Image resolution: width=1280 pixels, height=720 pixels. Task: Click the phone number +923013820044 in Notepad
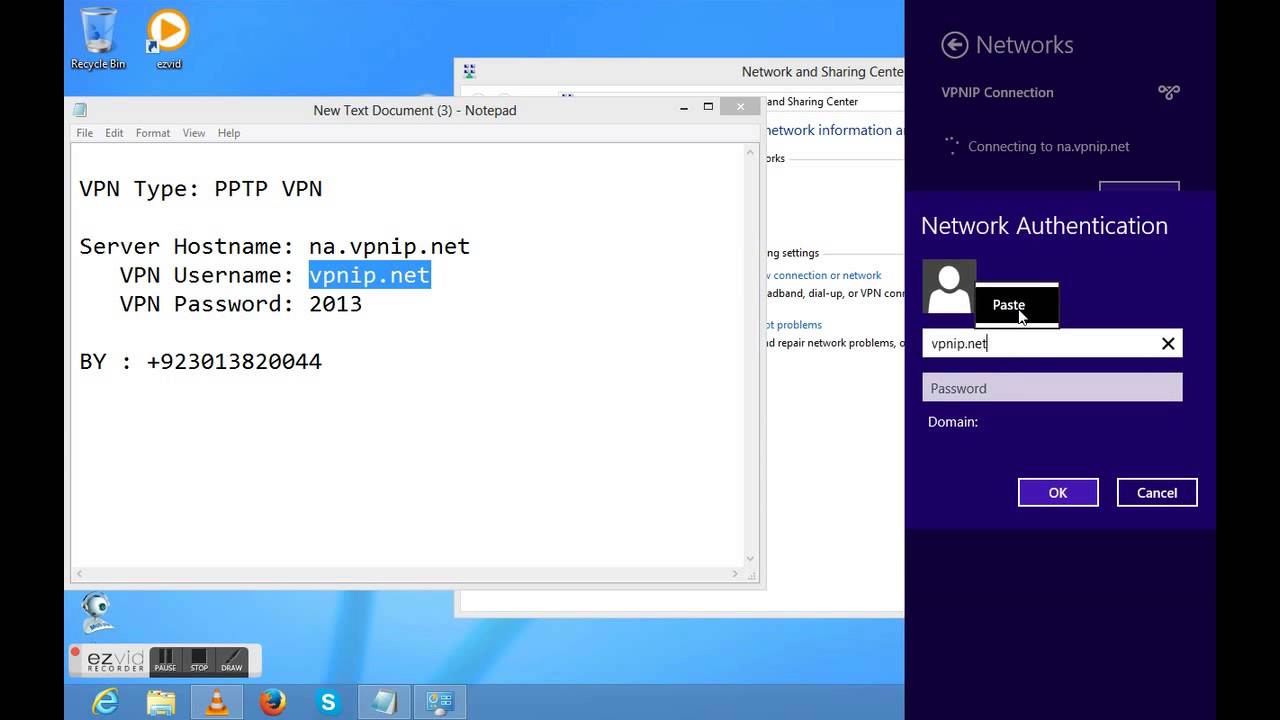click(234, 361)
